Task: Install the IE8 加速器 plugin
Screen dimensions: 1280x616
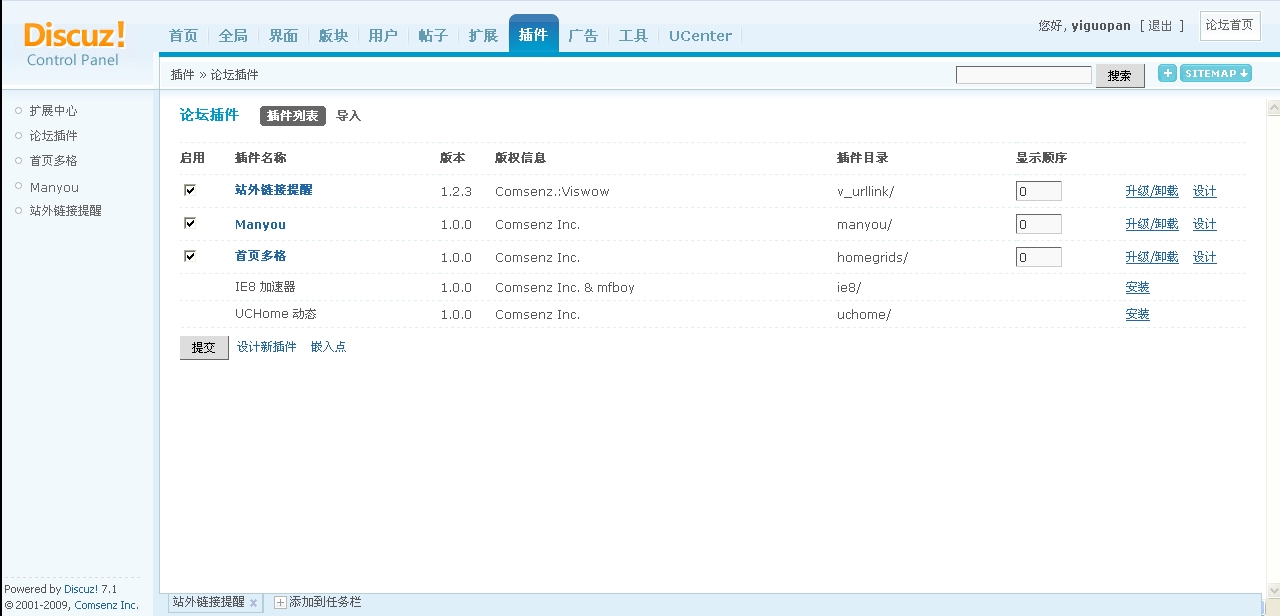Action: (1137, 287)
